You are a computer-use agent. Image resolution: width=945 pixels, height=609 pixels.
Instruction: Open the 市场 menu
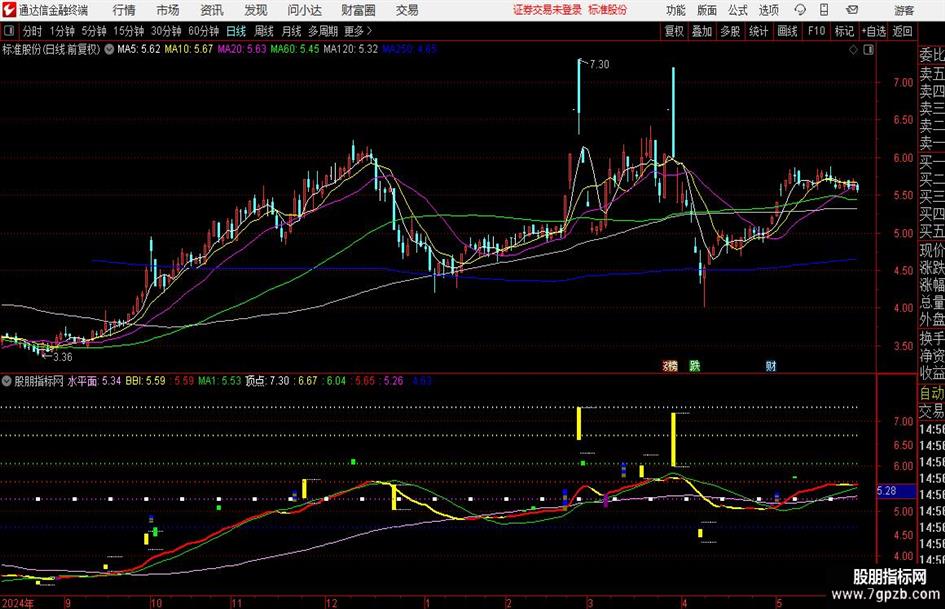coord(168,10)
